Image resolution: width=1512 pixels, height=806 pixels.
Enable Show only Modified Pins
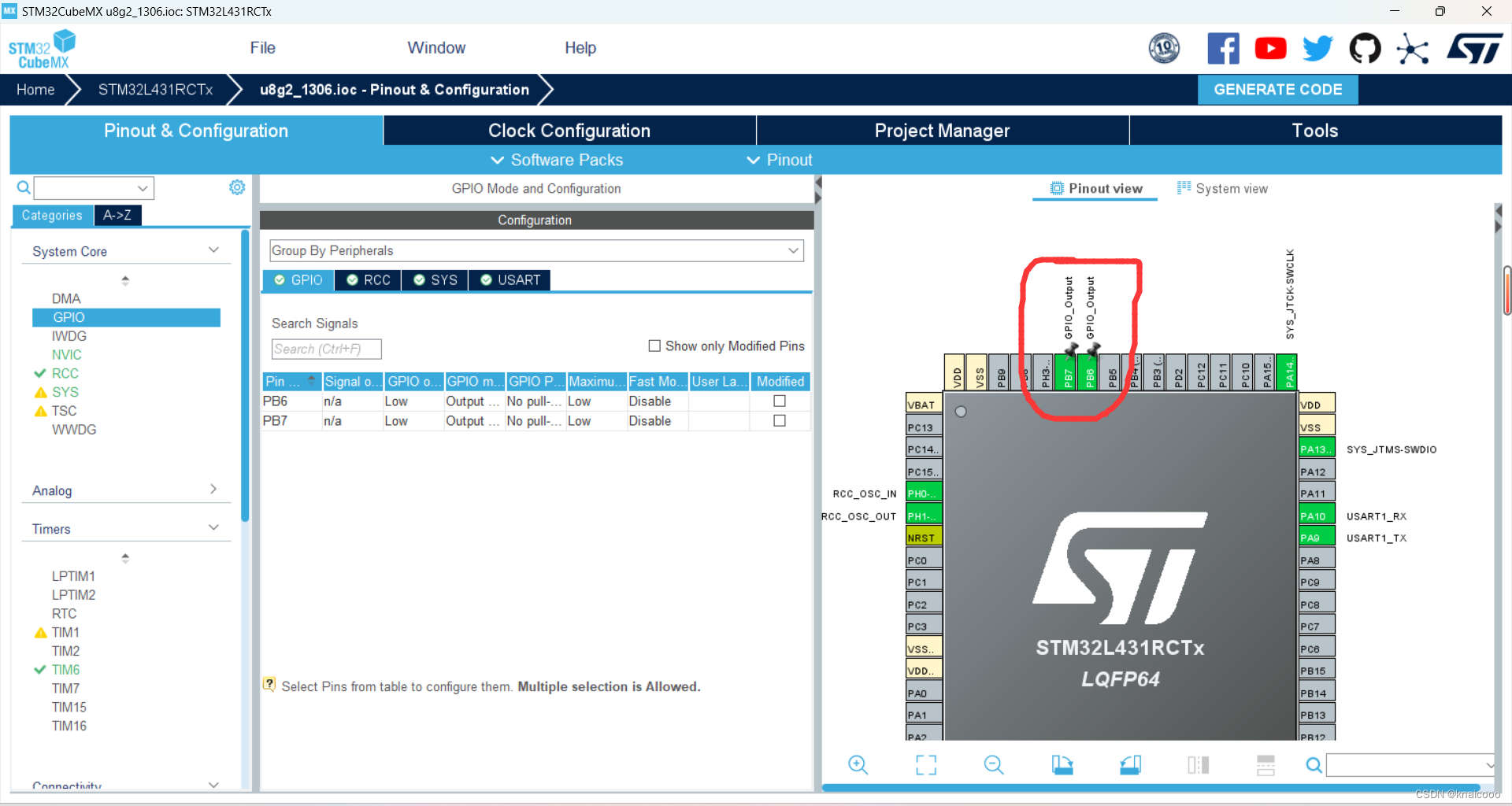click(x=654, y=346)
